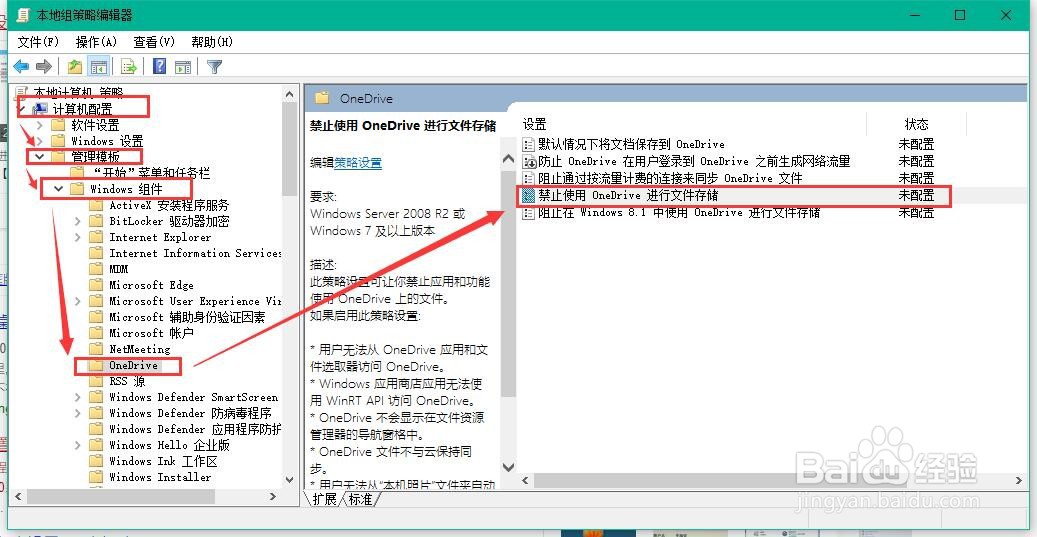Click the Microsoft 帐户 folder icon

click(x=97, y=333)
